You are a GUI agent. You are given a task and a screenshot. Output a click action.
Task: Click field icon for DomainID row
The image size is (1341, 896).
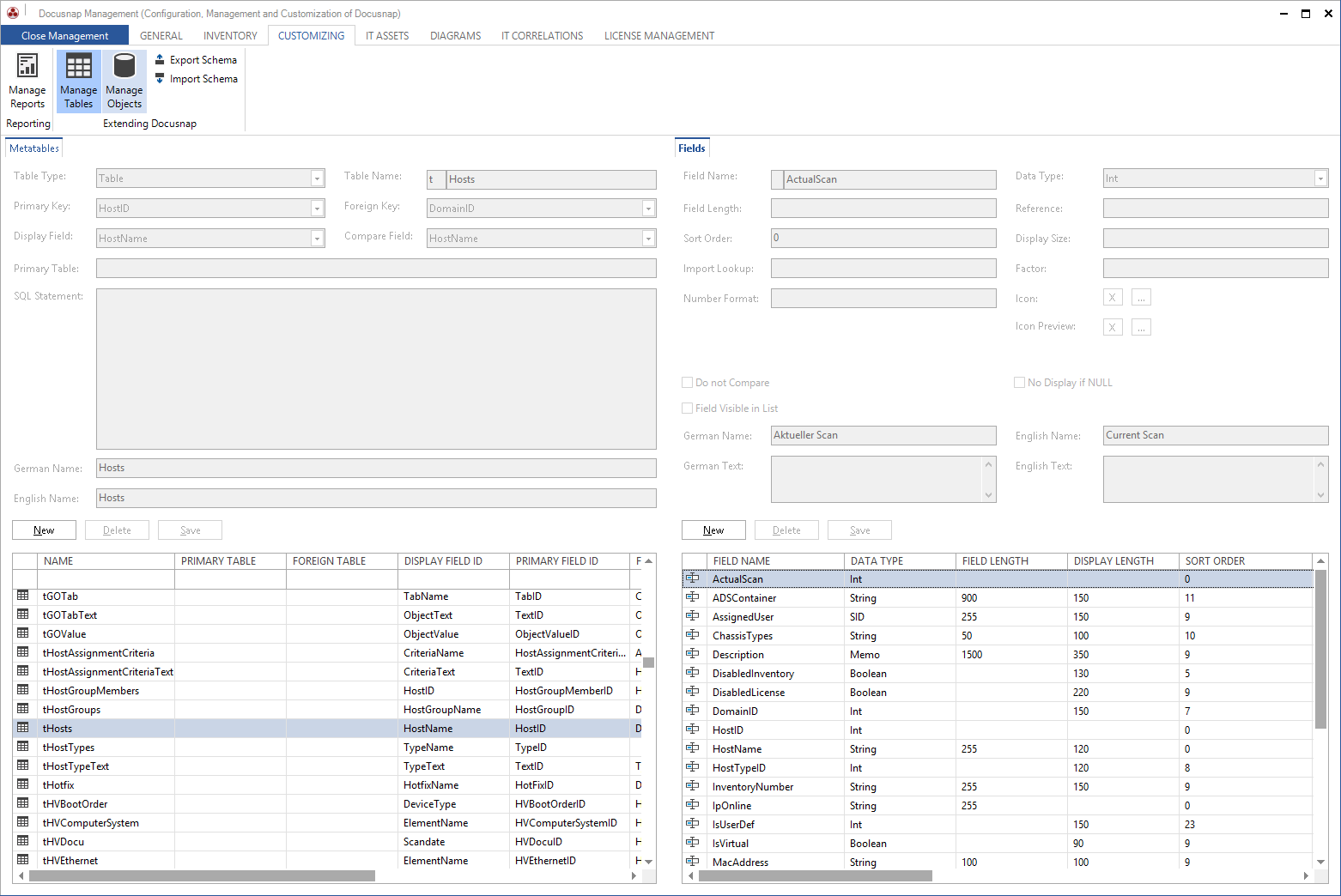click(x=693, y=711)
